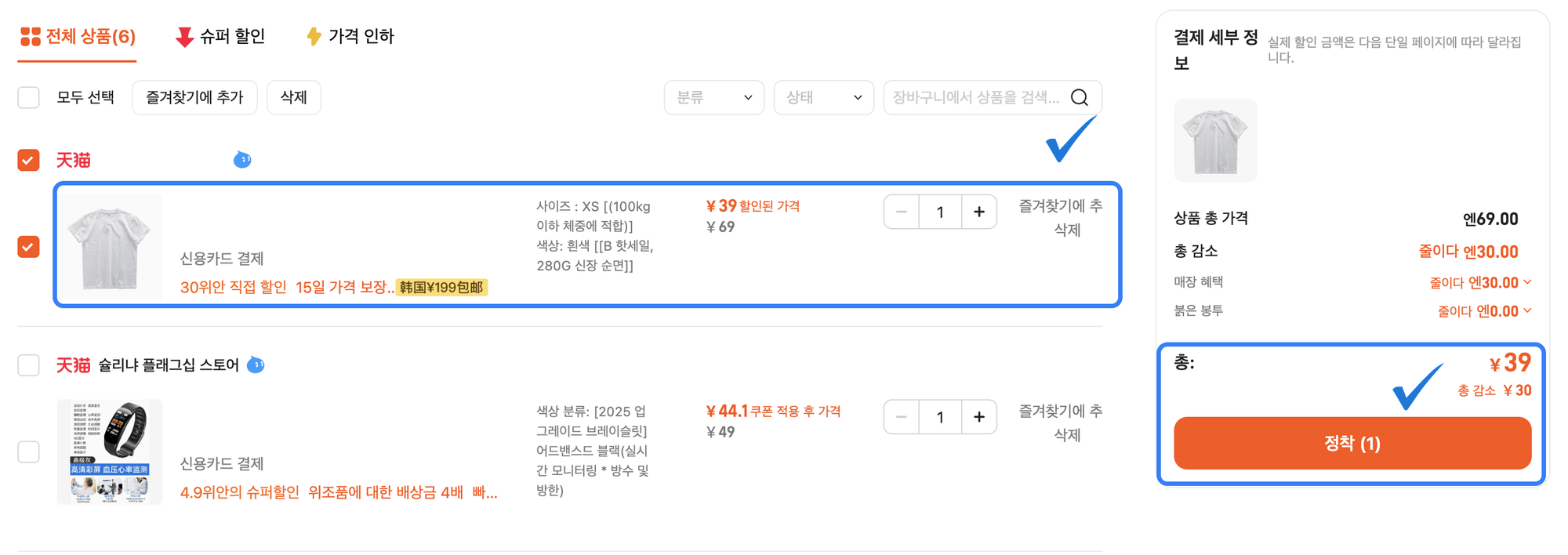Open the 분류 dropdown

713,97
